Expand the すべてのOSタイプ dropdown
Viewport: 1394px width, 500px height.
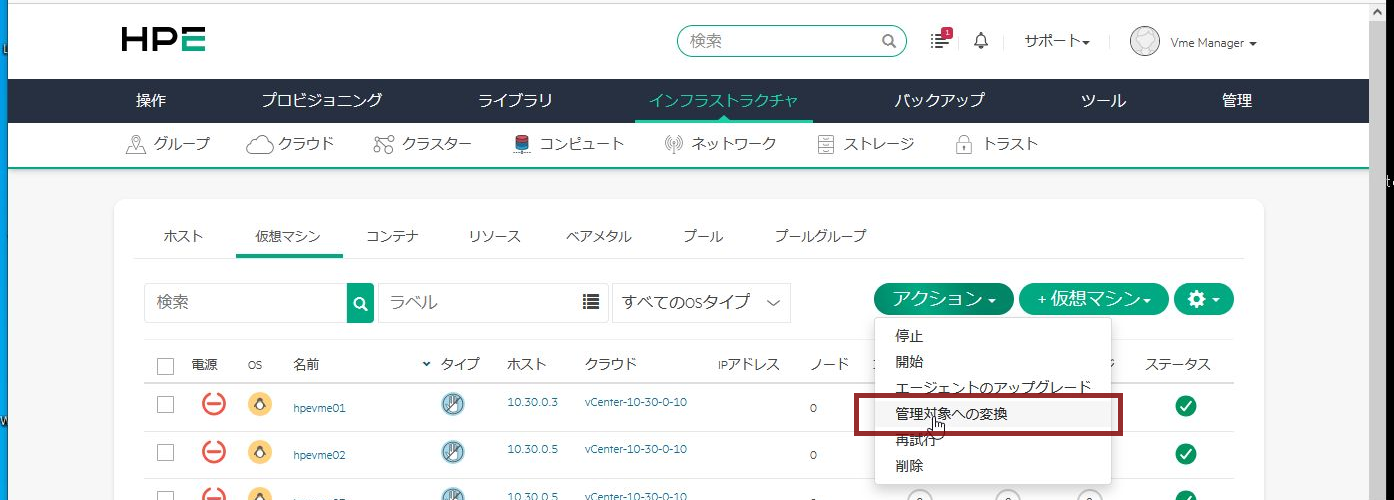click(x=701, y=302)
